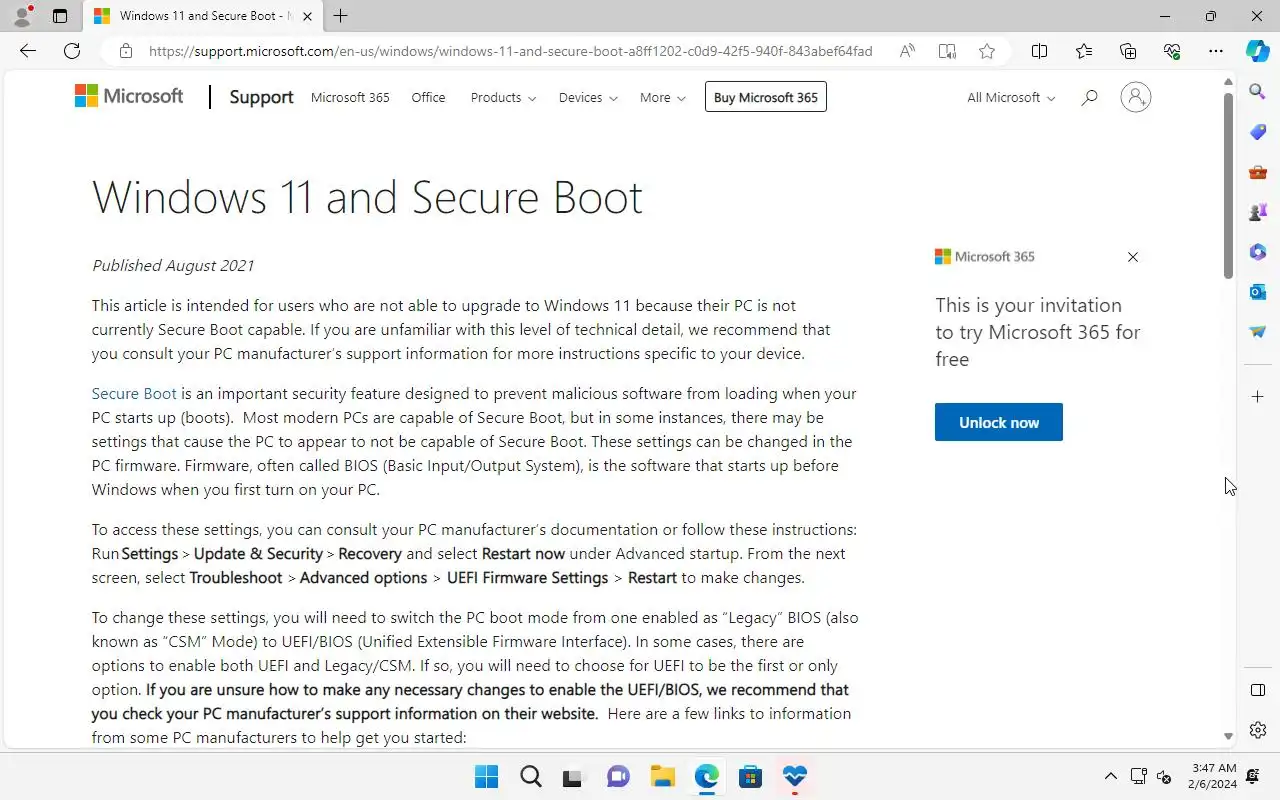
Task: Open Immersive Reader icon
Action: click(947, 51)
